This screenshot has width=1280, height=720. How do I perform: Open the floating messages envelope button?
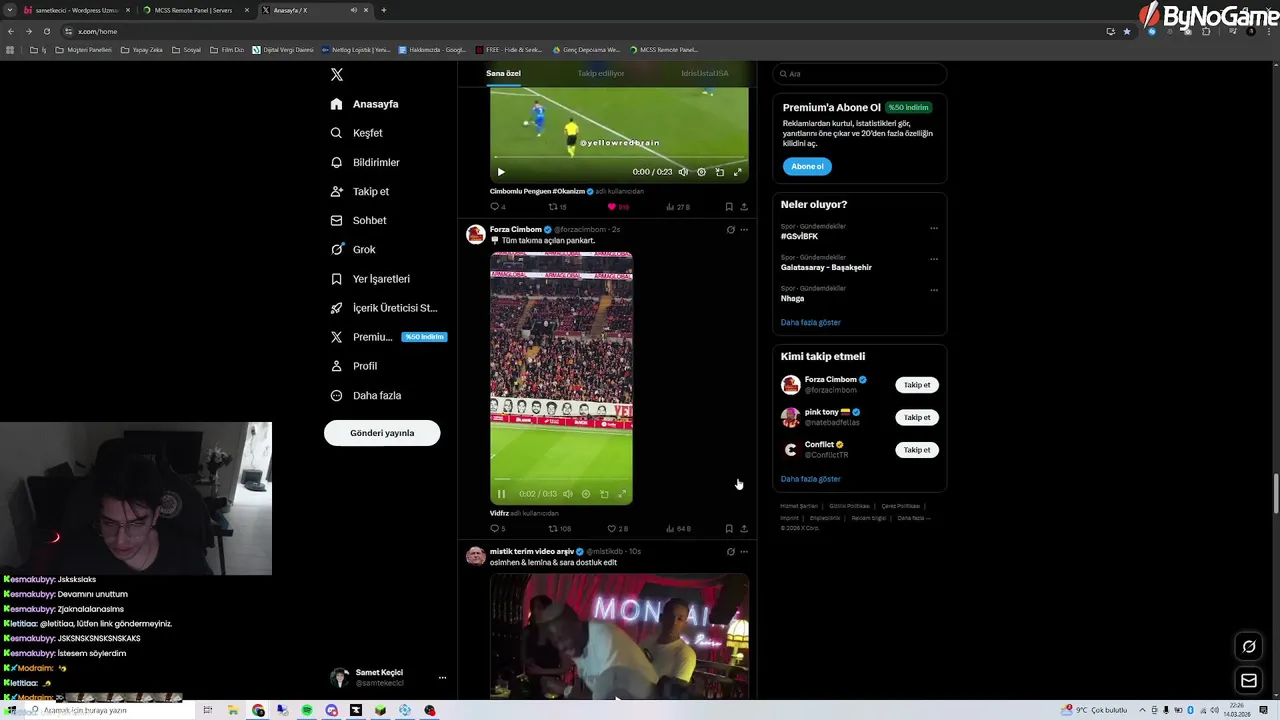[x=1249, y=681]
